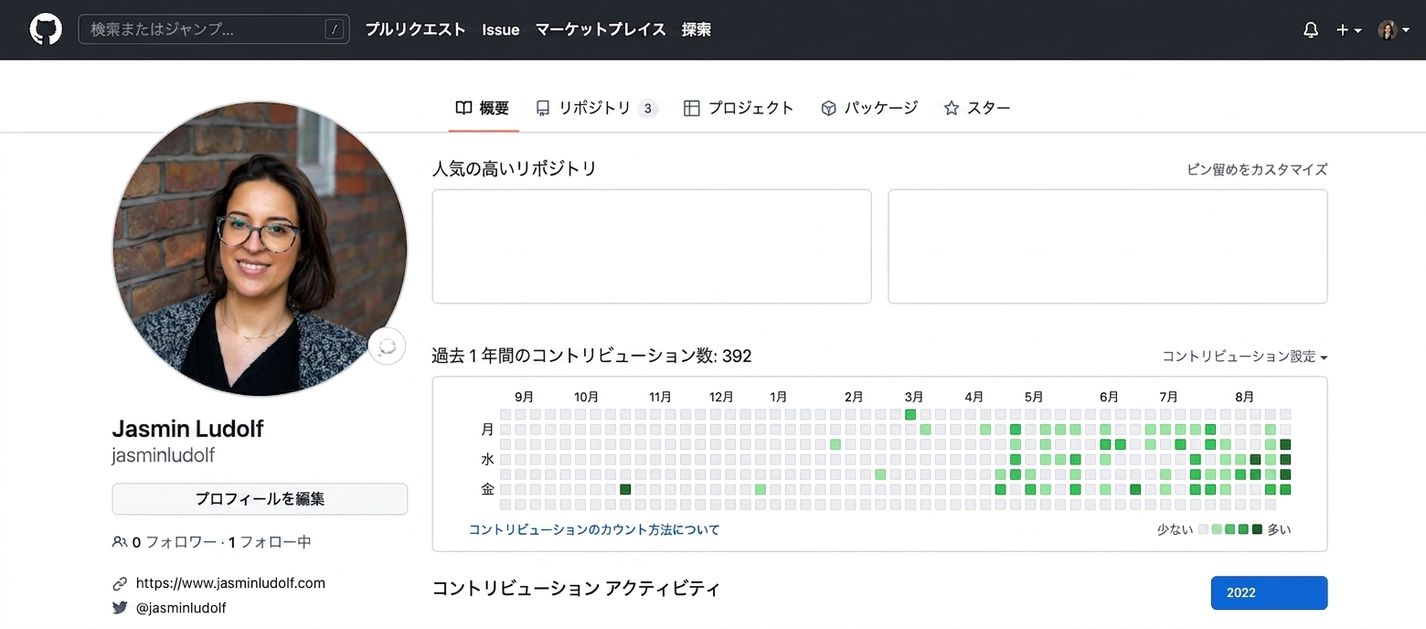This screenshot has height=629, width=1426.
Task: Open Issue in top navigation
Action: click(500, 30)
